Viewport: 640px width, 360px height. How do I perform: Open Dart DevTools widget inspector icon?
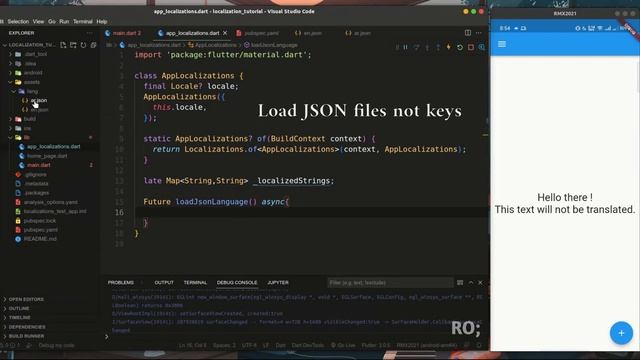[482, 47]
